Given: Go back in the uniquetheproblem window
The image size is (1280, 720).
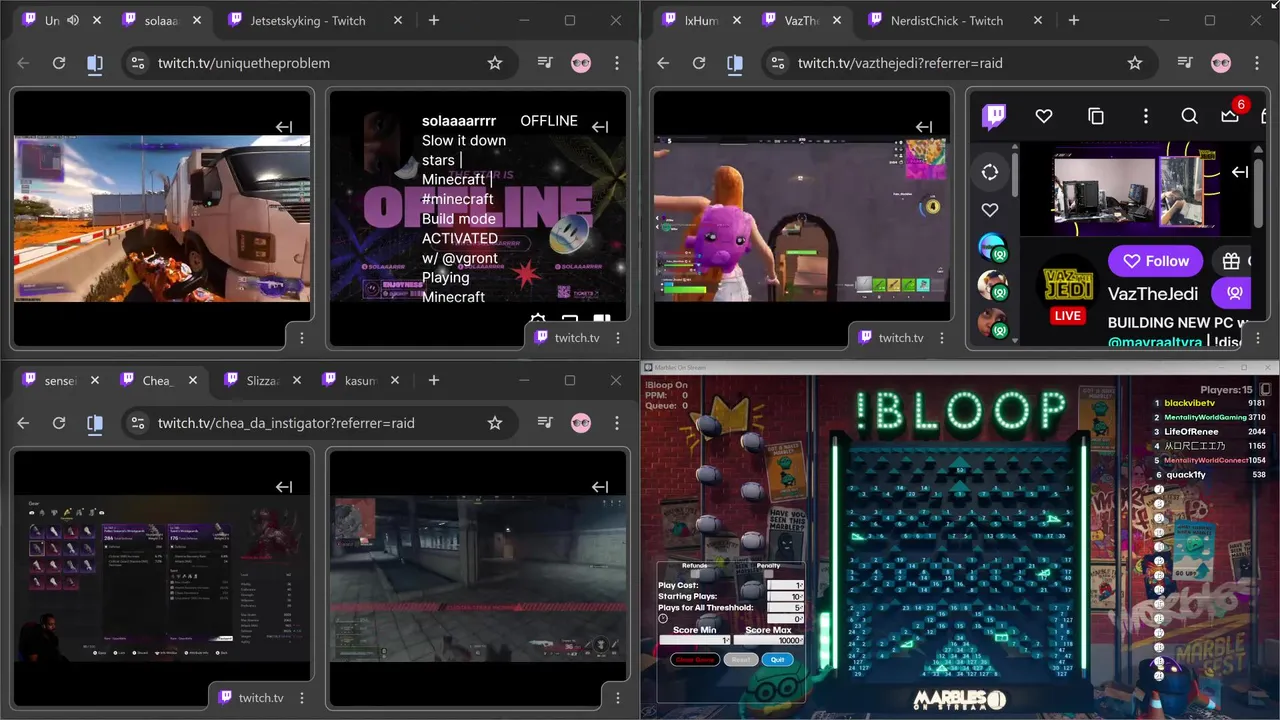Looking at the screenshot, I should tap(23, 63).
